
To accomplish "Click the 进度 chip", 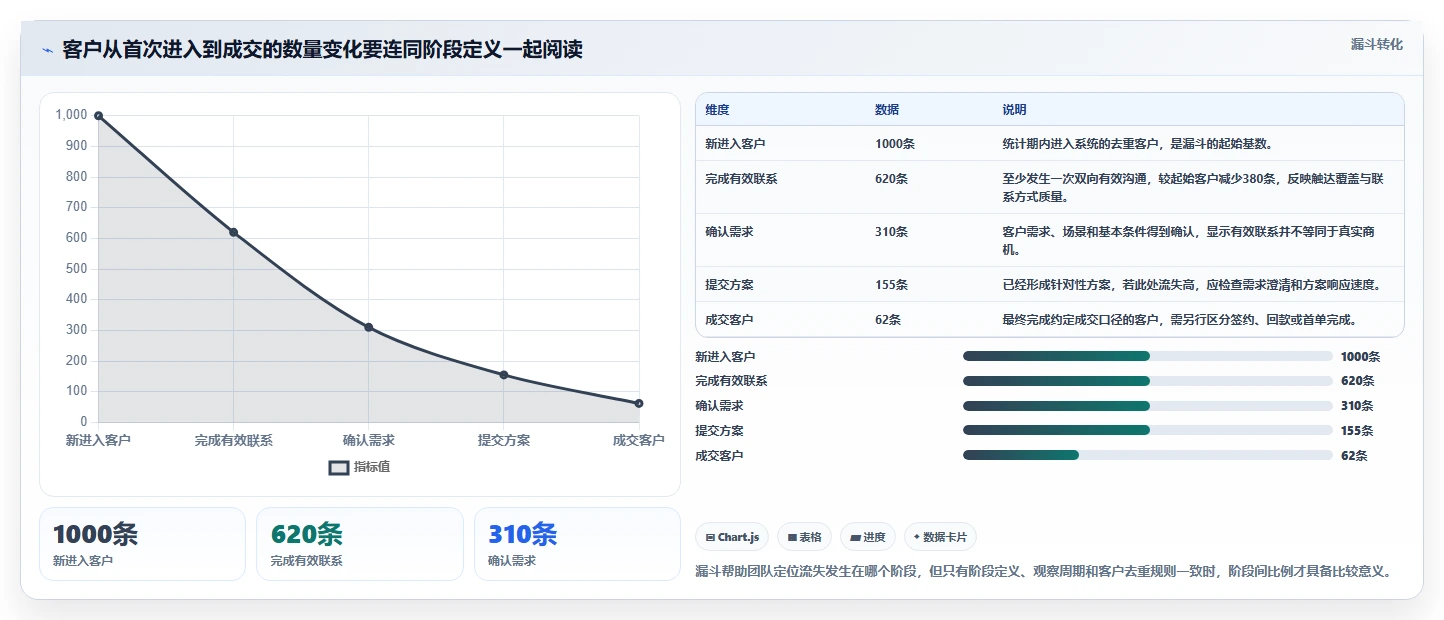I will click(868, 537).
